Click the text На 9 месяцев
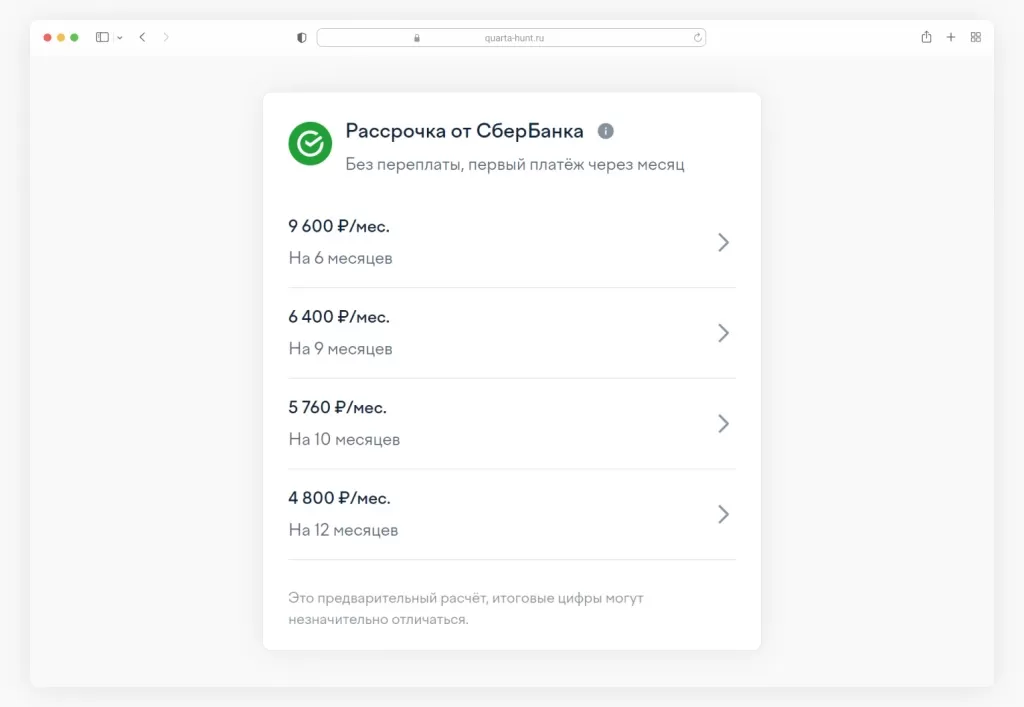The image size is (1024, 707). point(340,349)
